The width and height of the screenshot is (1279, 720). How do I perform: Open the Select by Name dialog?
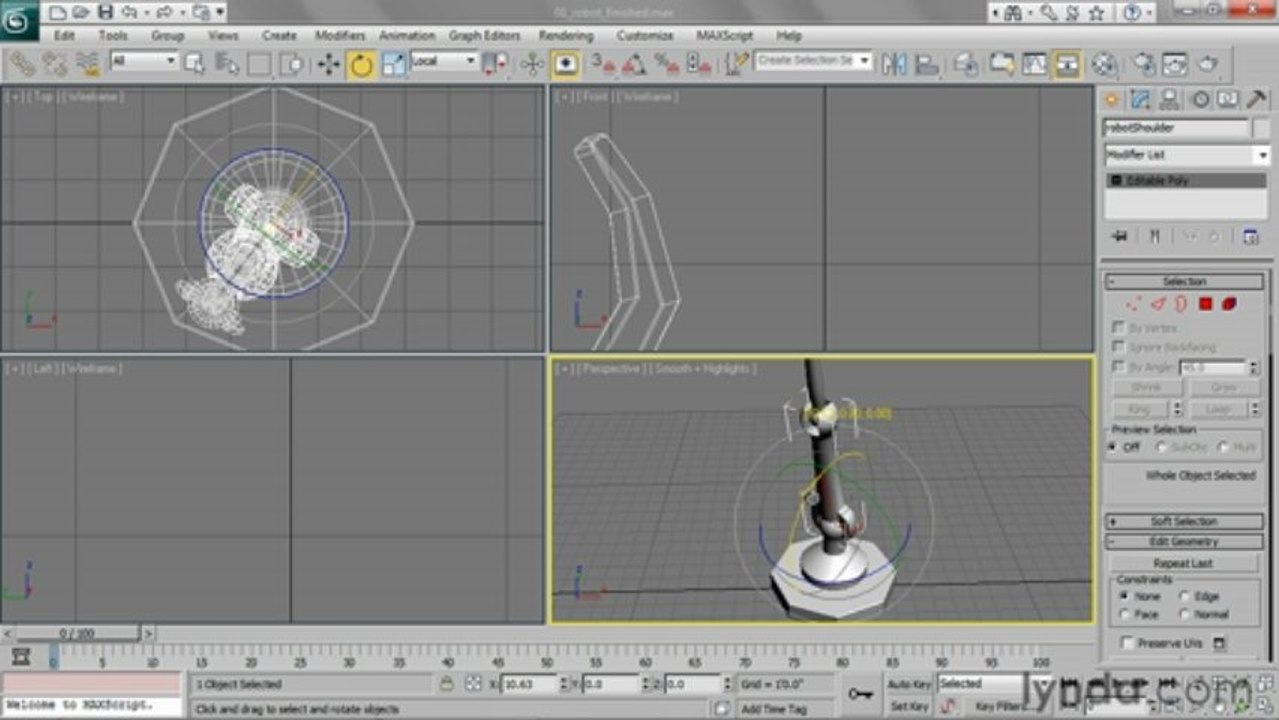coord(227,64)
